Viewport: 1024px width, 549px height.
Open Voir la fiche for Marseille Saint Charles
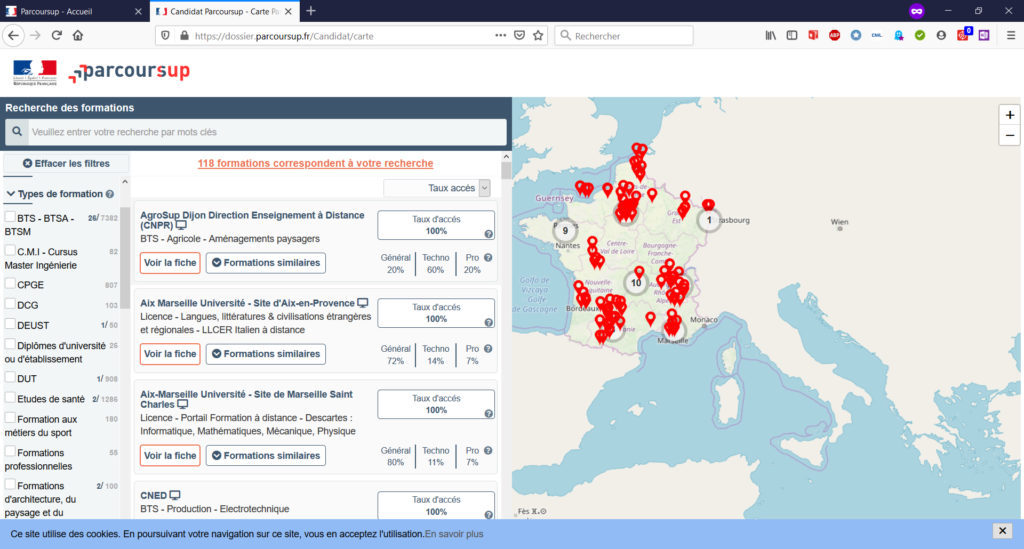(170, 456)
